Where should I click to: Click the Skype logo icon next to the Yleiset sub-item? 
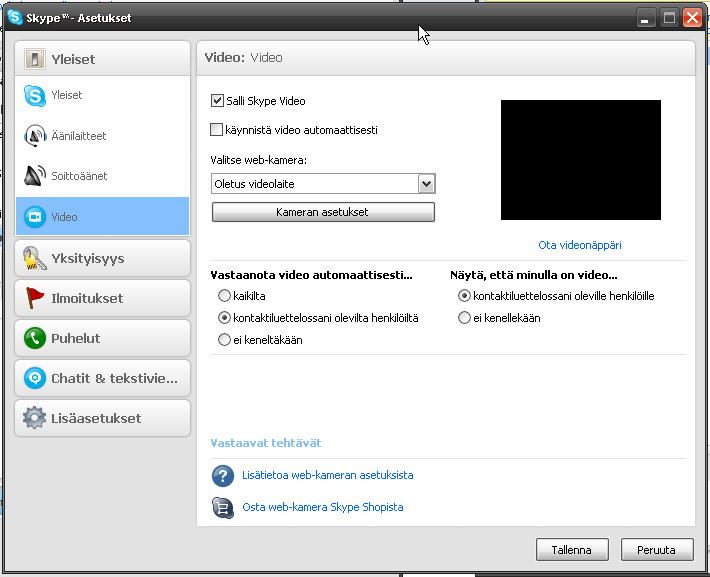pos(35,96)
